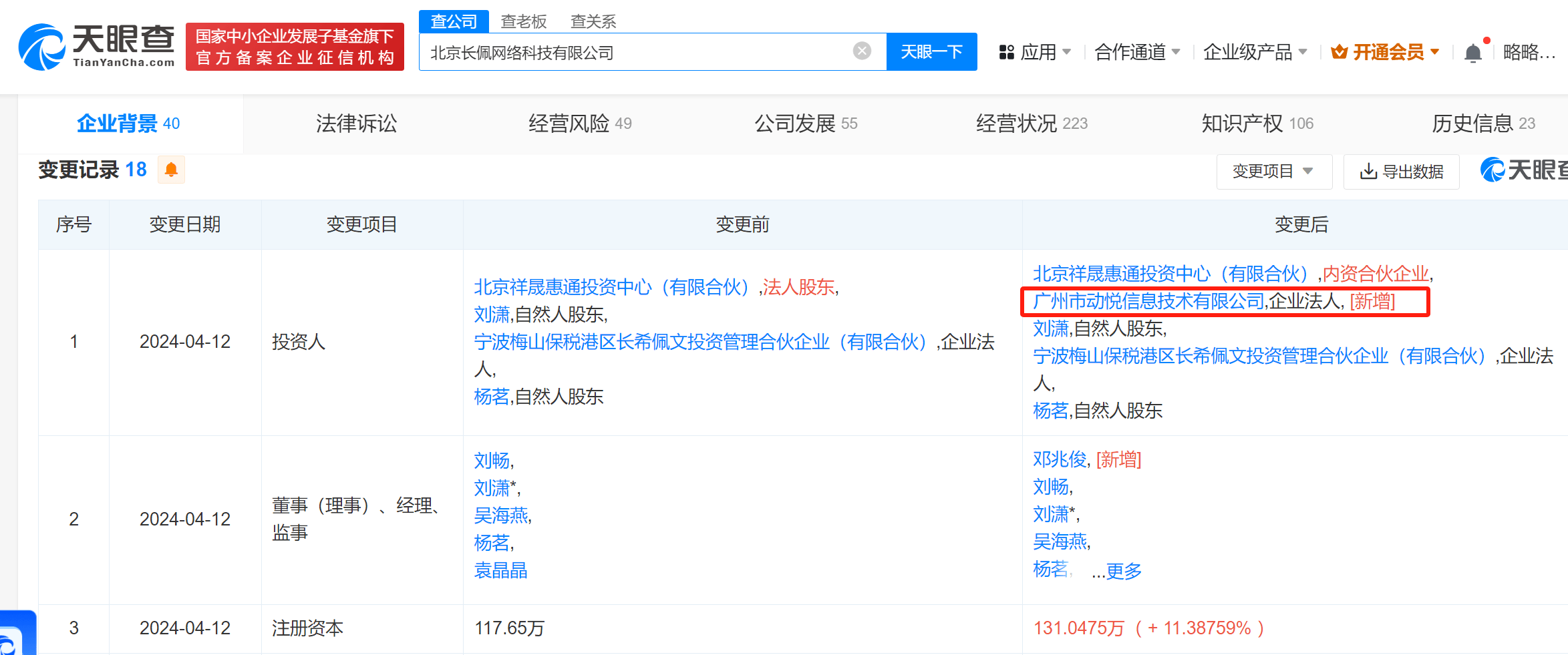Select the 查关系 search tab
Viewport: 1568px width, 655px height.
click(x=593, y=21)
